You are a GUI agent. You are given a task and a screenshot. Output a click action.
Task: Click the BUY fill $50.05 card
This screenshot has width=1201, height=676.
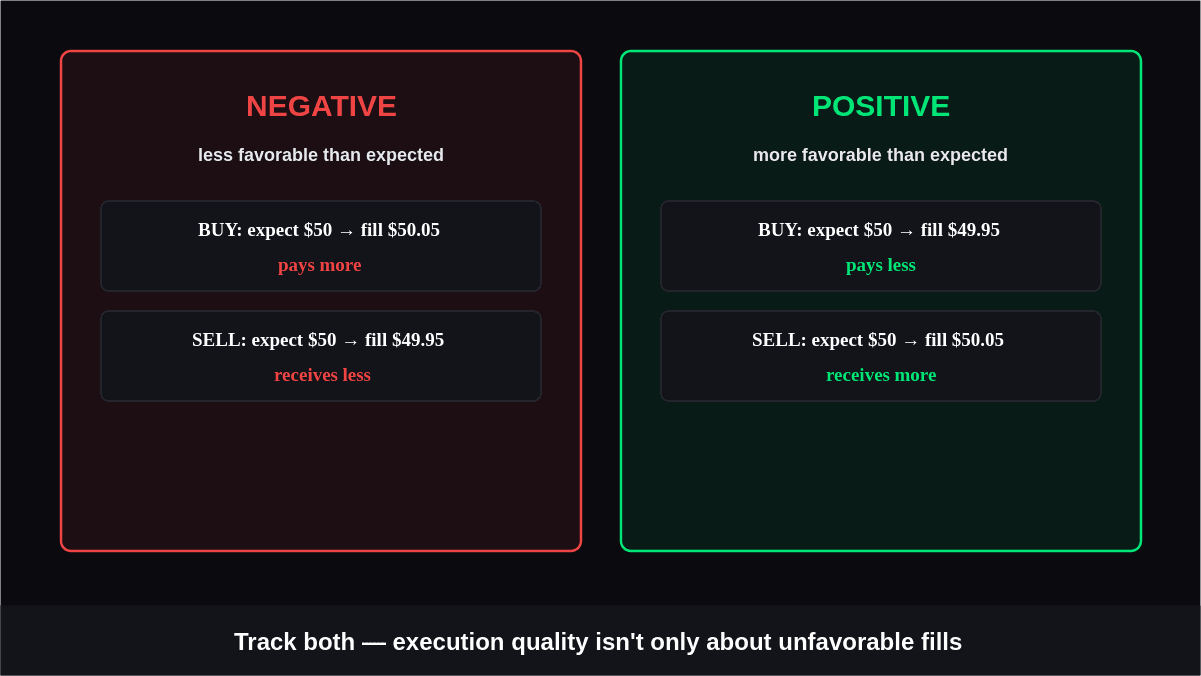321,246
